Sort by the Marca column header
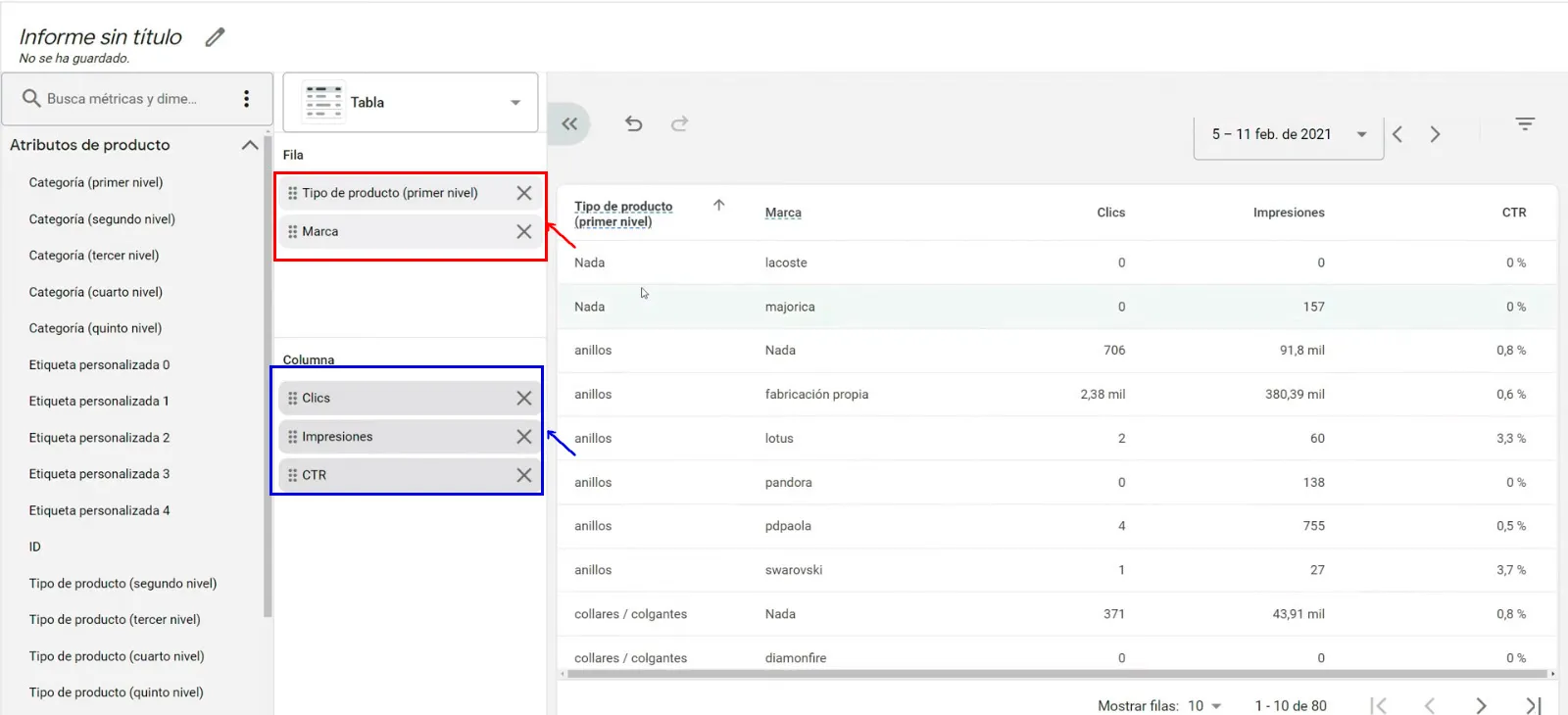 [783, 213]
